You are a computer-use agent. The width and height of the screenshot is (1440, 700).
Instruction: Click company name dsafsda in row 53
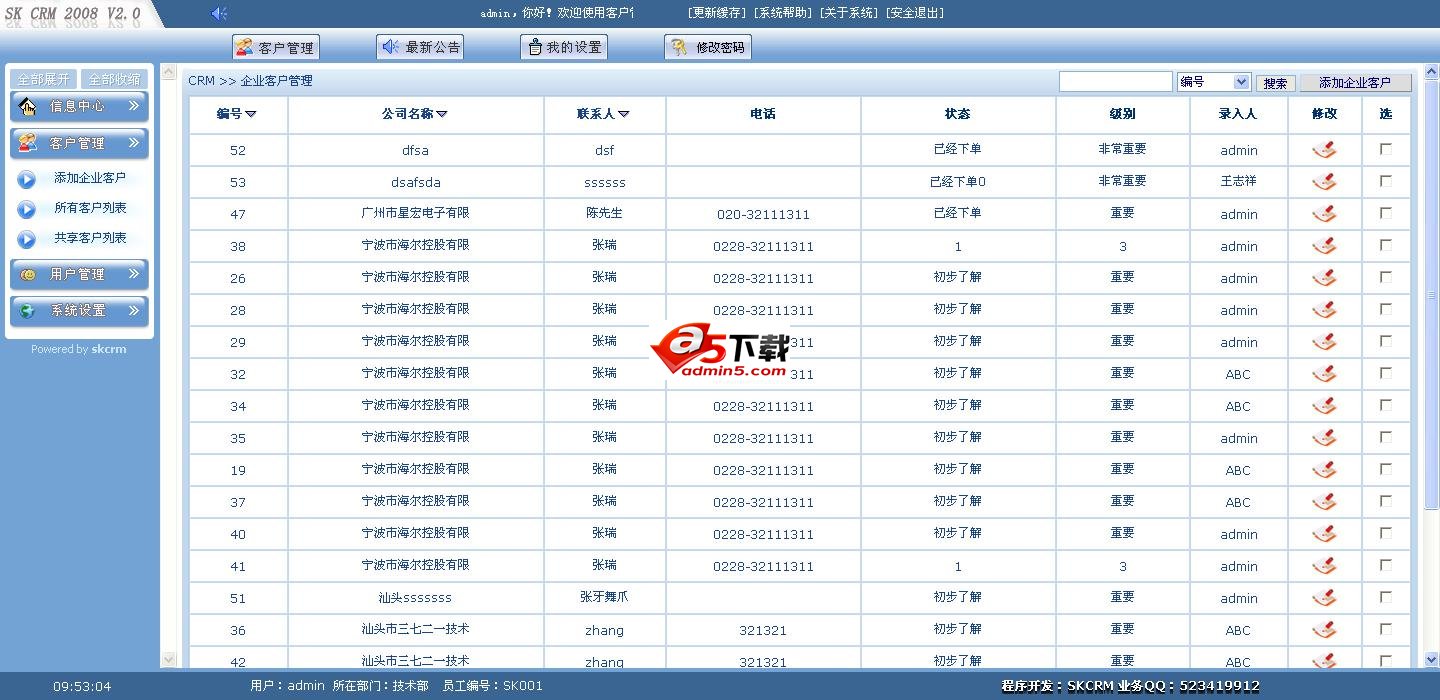tap(415, 182)
